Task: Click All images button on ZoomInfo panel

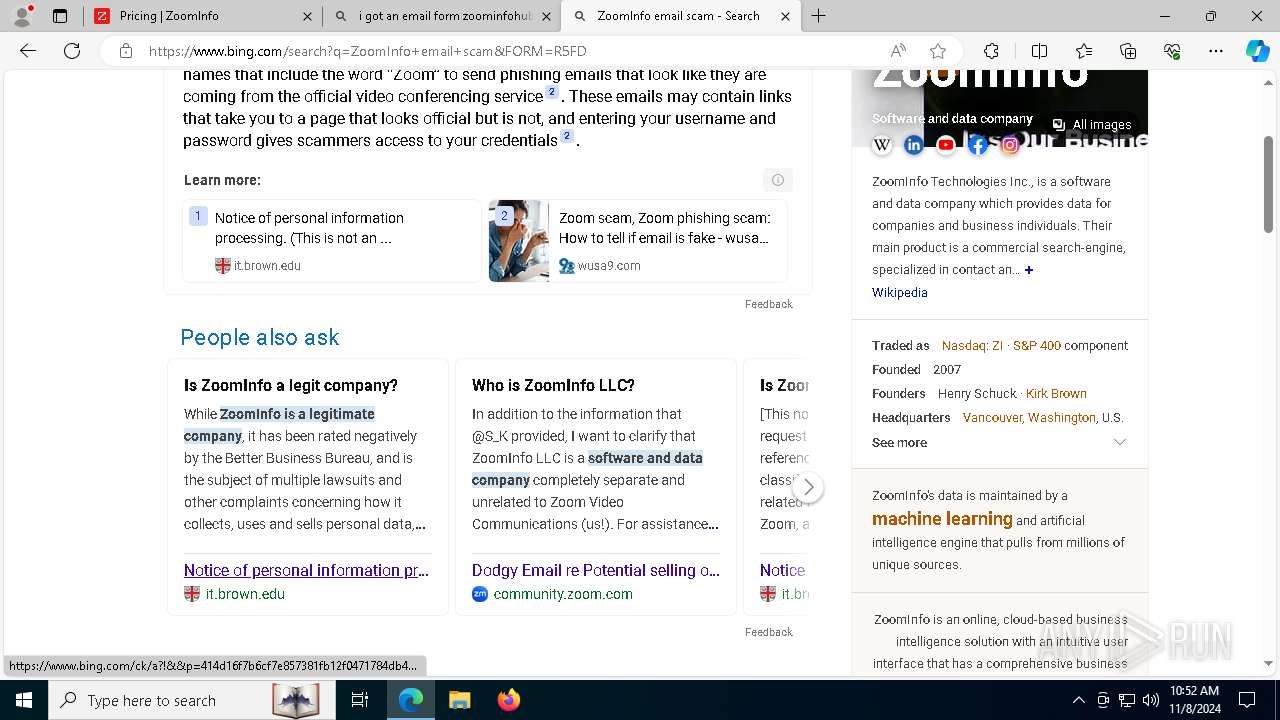Action: (x=1092, y=125)
